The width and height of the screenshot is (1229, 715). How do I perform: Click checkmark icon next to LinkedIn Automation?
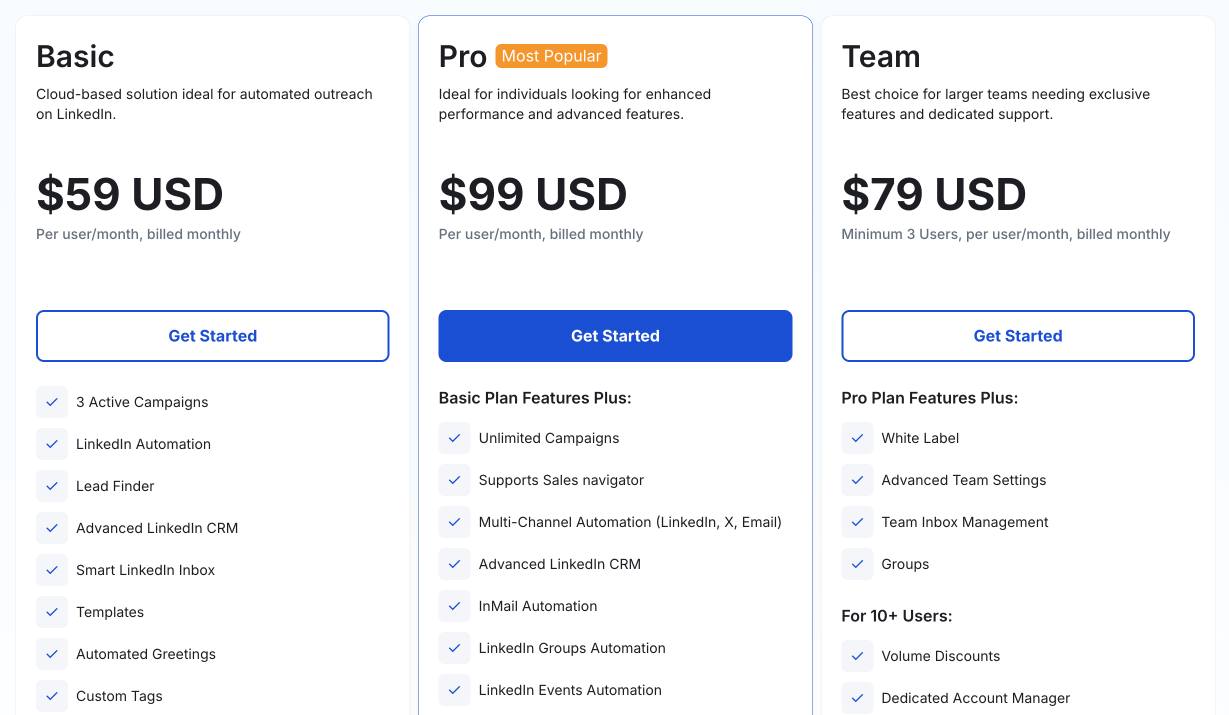52,444
